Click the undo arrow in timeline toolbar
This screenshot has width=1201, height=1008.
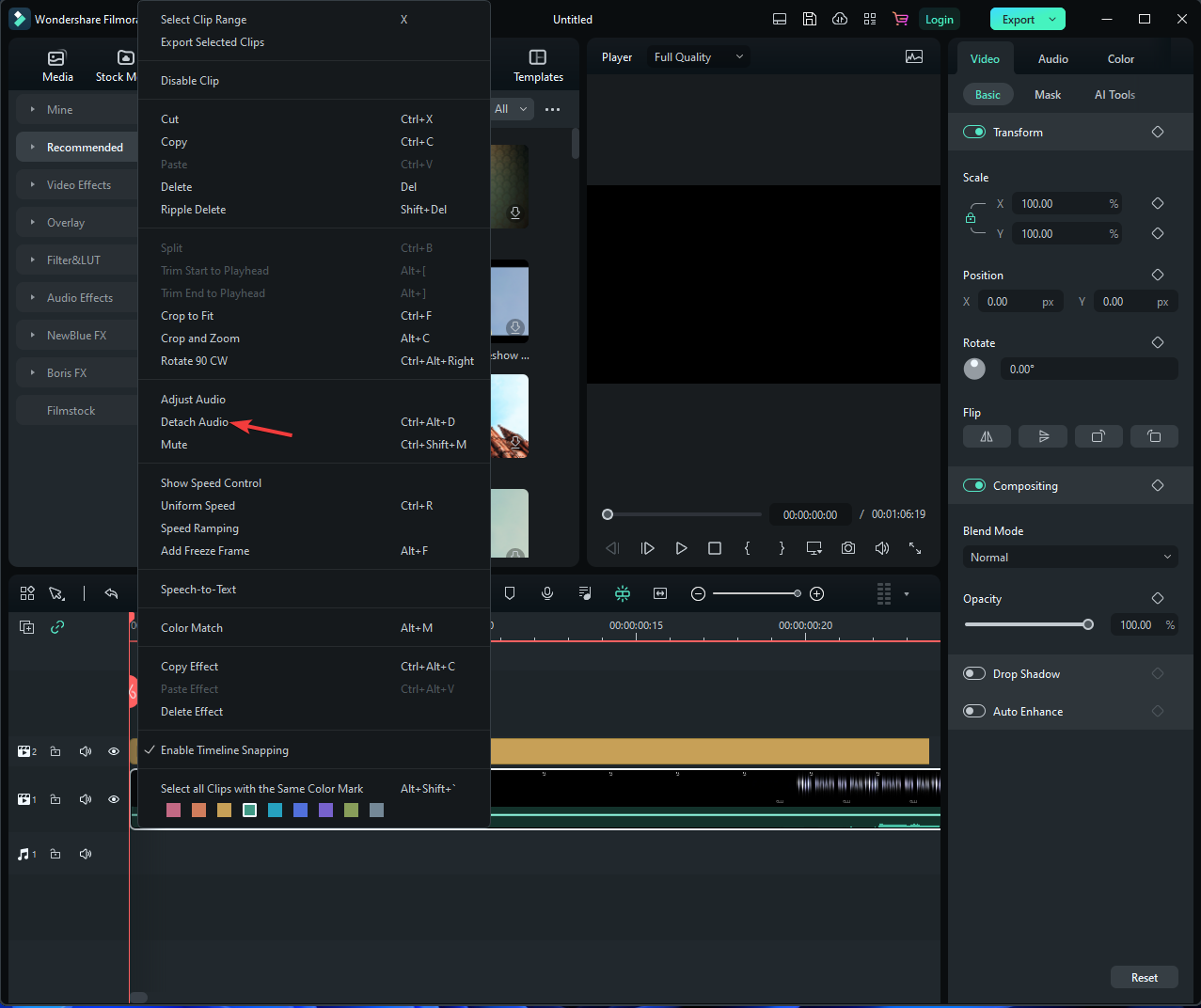coord(111,593)
